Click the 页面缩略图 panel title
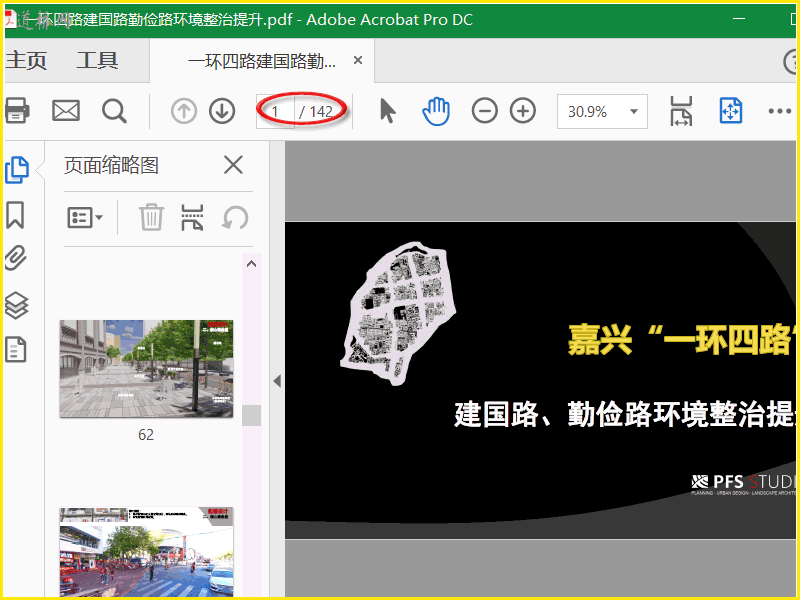This screenshot has width=800, height=600. [111, 165]
